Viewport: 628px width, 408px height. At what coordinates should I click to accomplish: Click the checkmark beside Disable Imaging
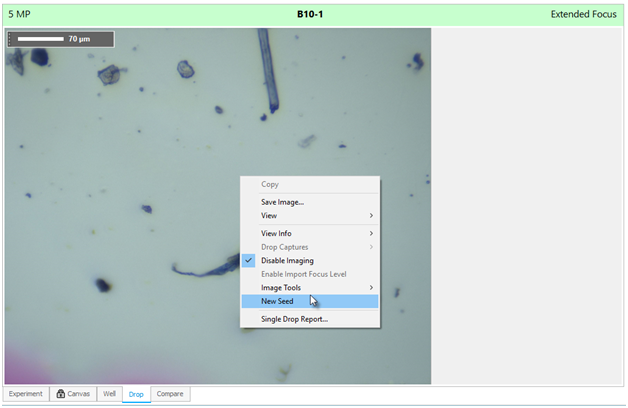(248, 261)
